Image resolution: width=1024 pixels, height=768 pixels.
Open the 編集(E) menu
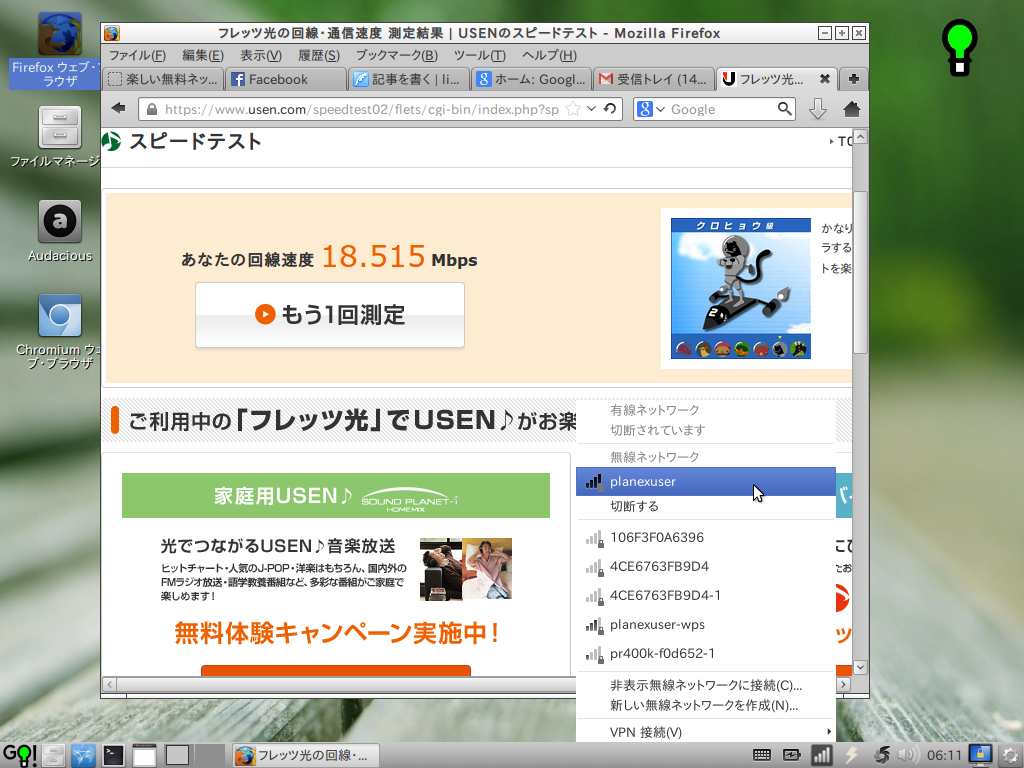click(202, 56)
